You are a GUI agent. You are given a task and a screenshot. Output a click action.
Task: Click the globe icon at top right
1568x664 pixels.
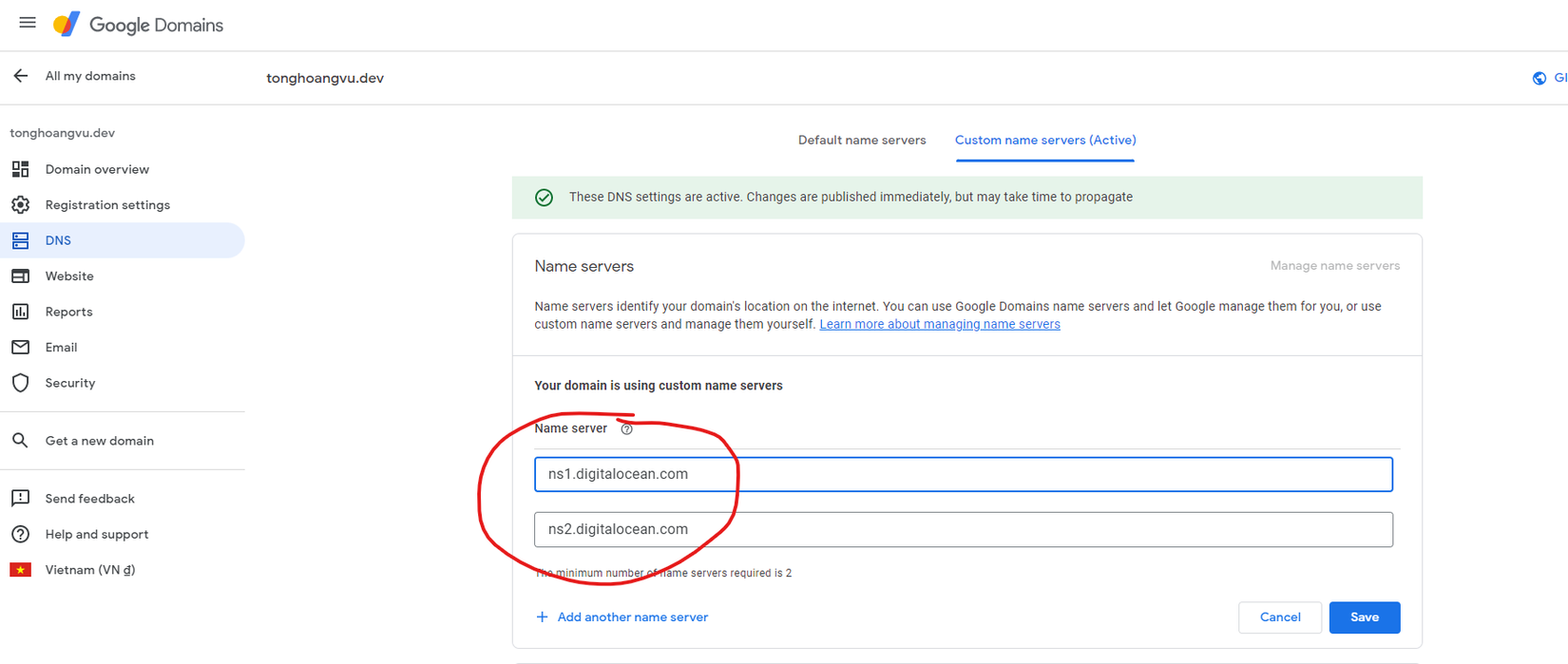(x=1539, y=78)
